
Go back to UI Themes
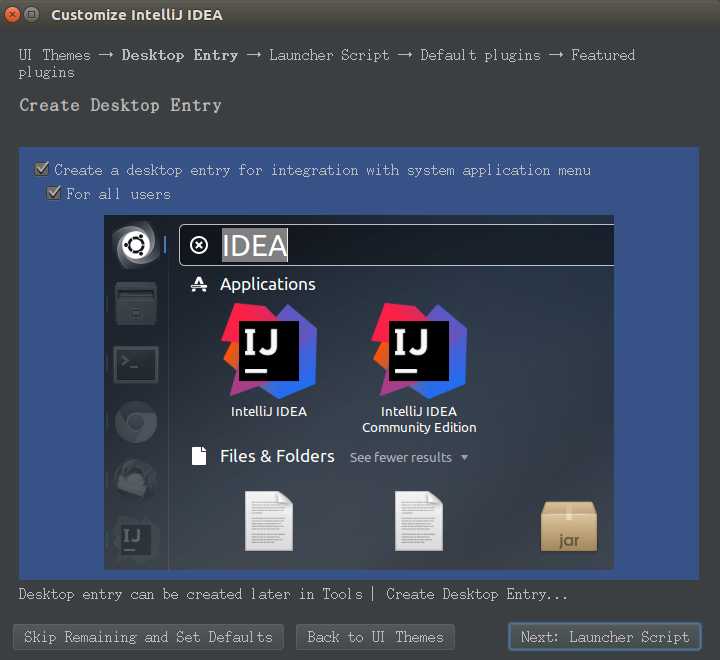click(x=375, y=637)
